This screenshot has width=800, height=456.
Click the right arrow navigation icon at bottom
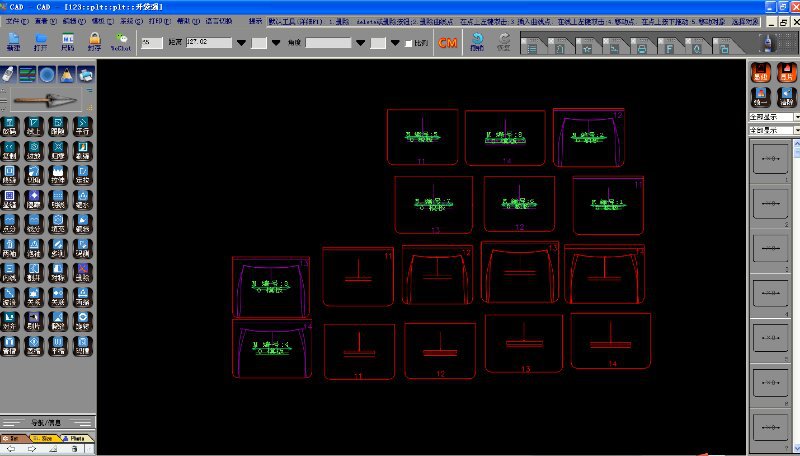pyautogui.click(x=32, y=449)
